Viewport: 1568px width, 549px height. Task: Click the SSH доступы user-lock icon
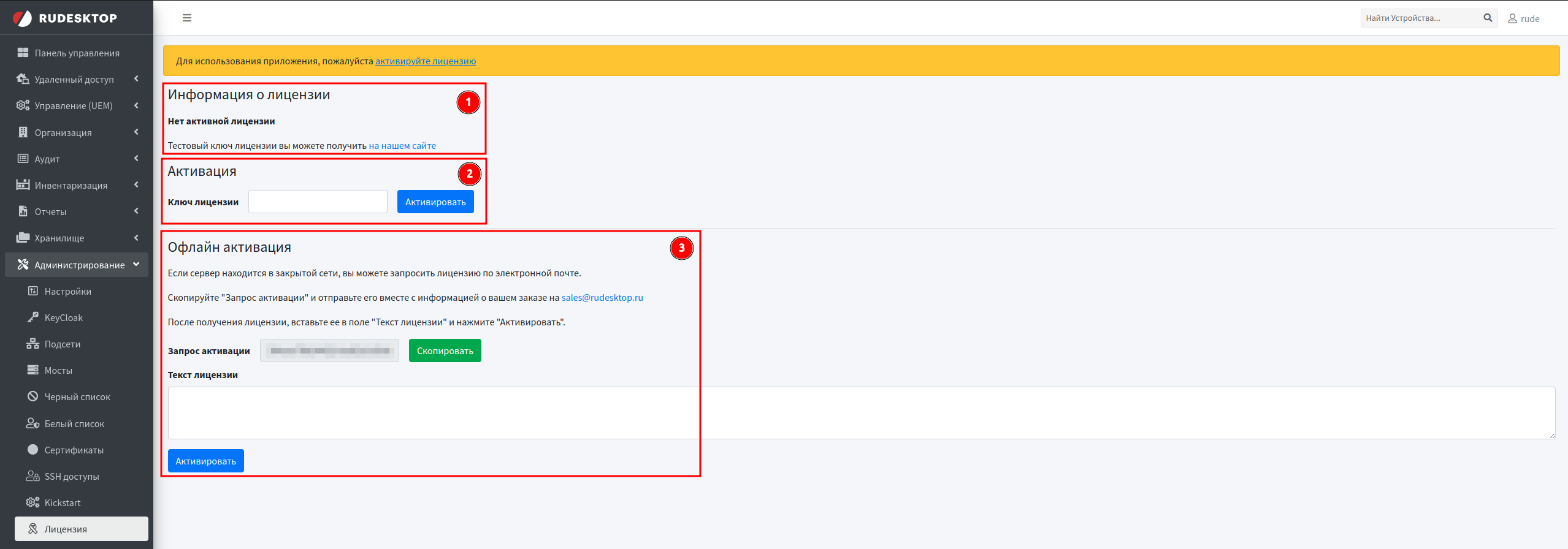(x=33, y=476)
